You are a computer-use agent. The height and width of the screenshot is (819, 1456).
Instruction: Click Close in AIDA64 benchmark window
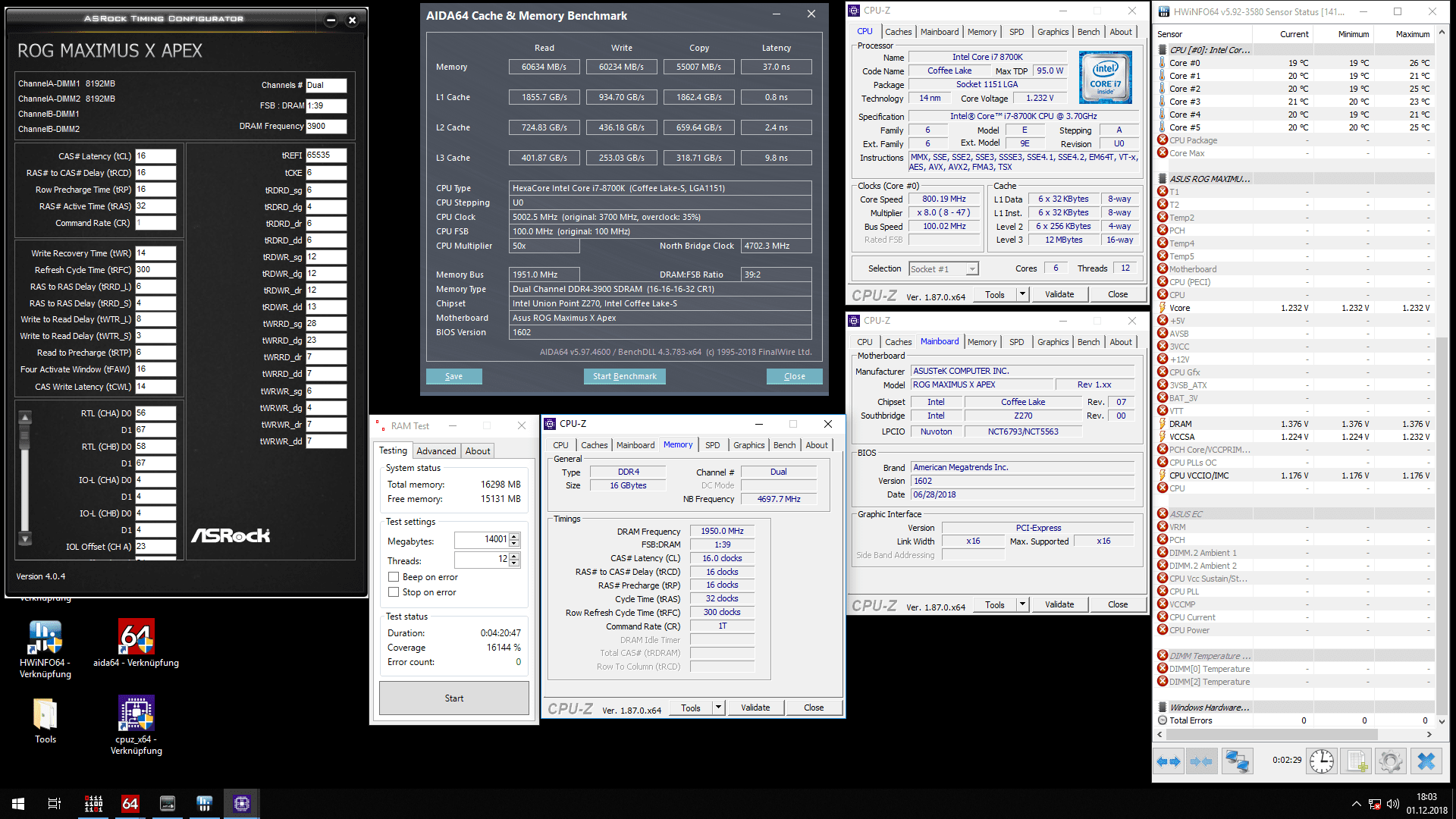coord(794,376)
